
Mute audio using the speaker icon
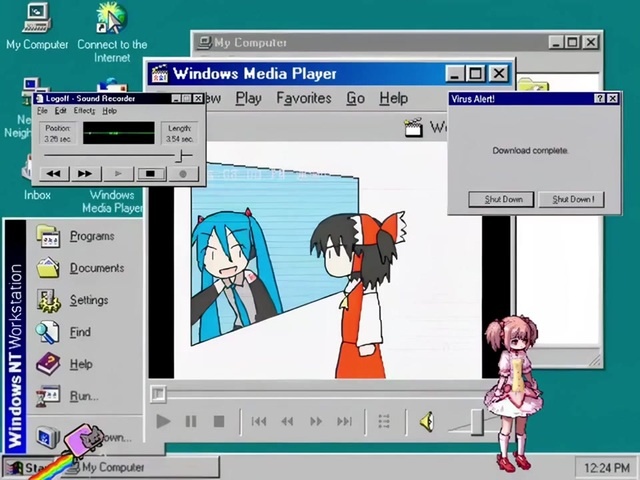point(426,422)
